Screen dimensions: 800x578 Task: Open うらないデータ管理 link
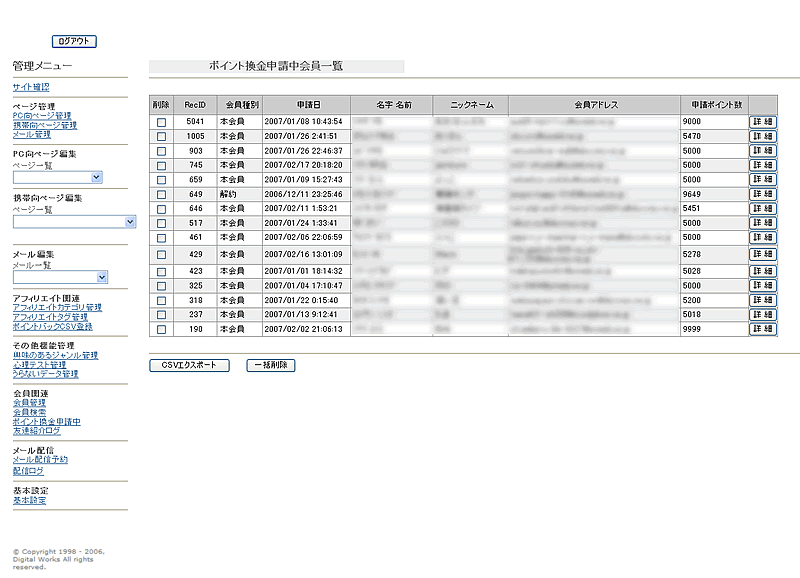point(45,374)
